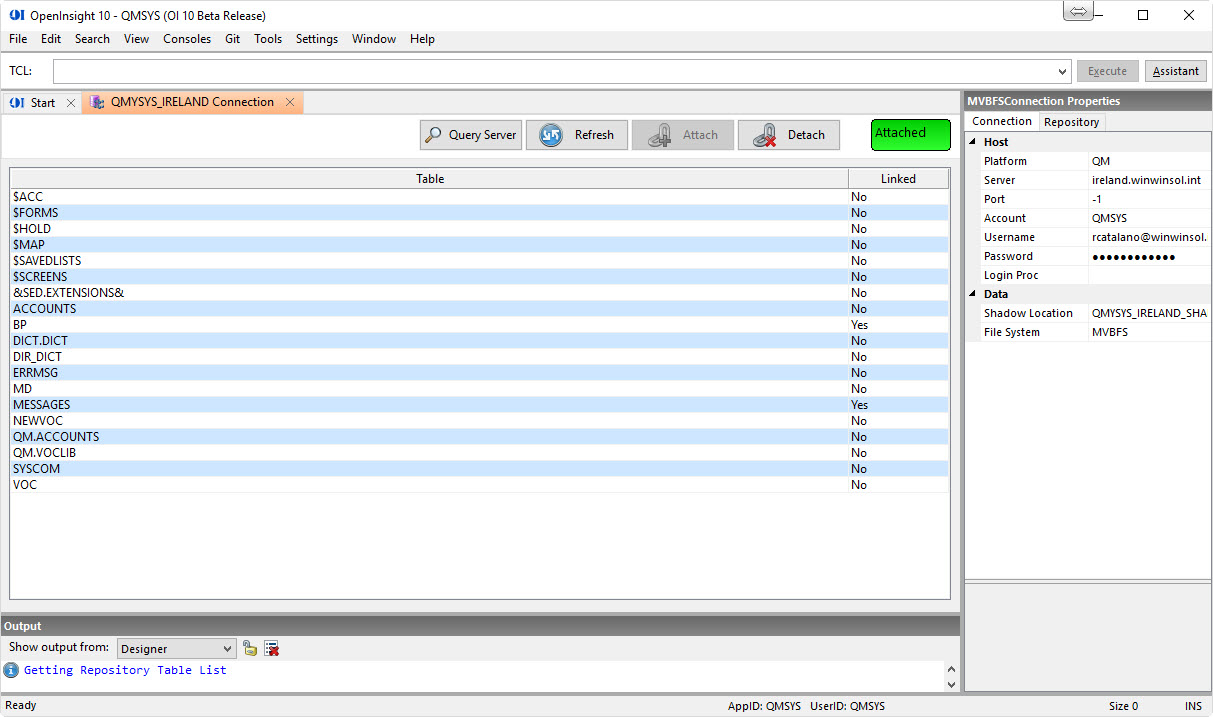The image size is (1213, 717).
Task: Open the Edit menu
Action: (51, 39)
